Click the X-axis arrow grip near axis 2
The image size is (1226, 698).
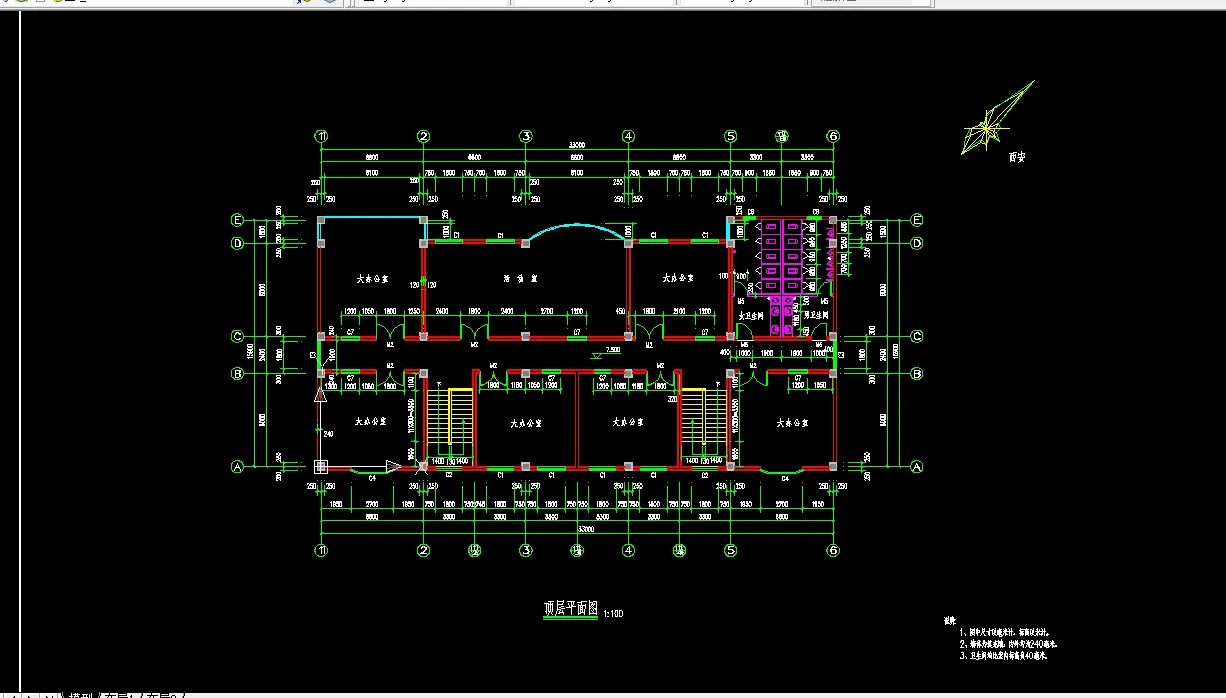tap(393, 466)
